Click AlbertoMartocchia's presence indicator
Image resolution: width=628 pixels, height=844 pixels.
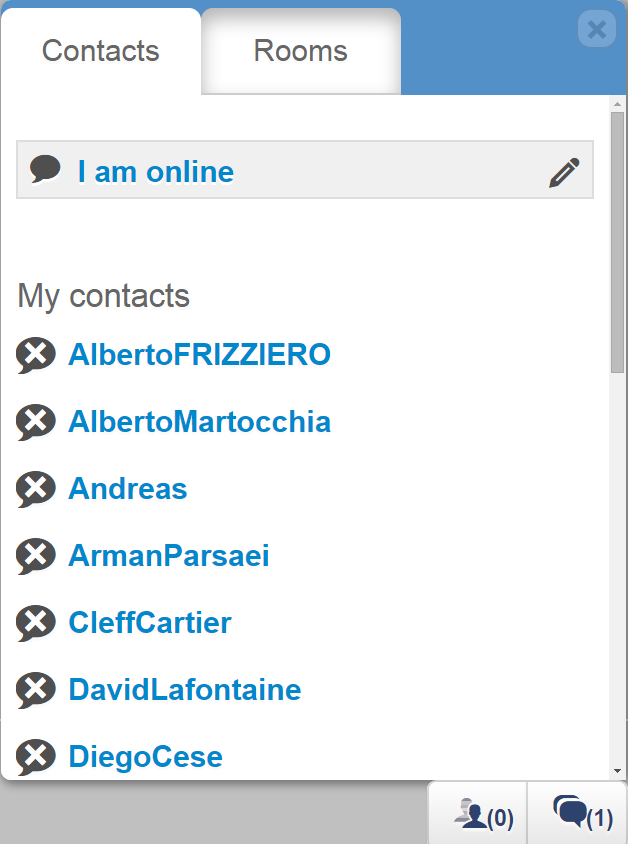click(36, 422)
